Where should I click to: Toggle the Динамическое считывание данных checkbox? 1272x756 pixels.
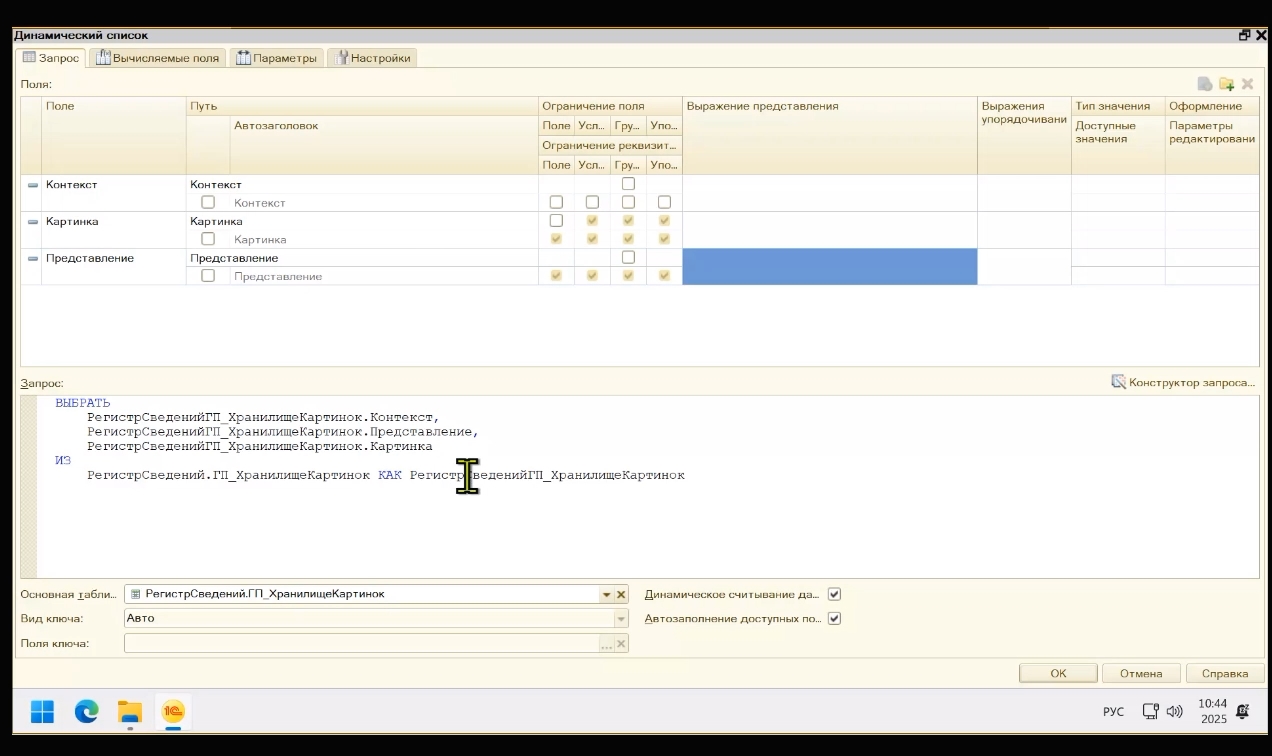pos(834,594)
